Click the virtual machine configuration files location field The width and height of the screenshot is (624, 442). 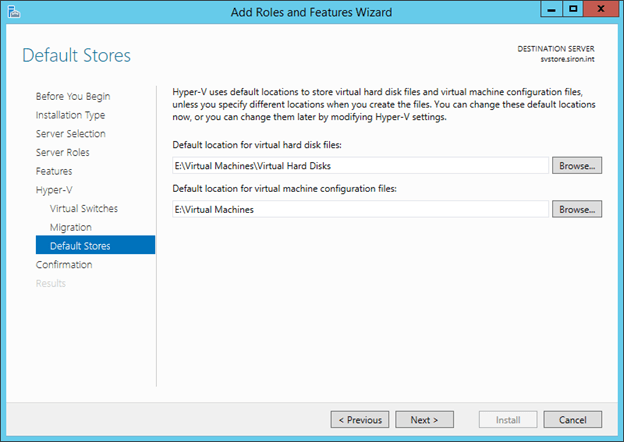(360, 210)
